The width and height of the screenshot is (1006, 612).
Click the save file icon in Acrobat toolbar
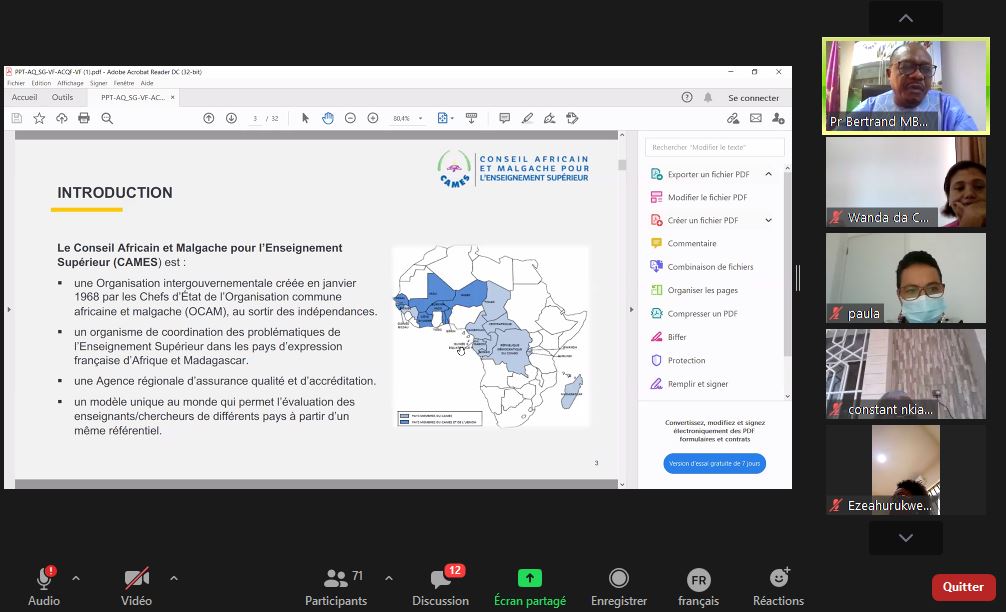point(17,118)
